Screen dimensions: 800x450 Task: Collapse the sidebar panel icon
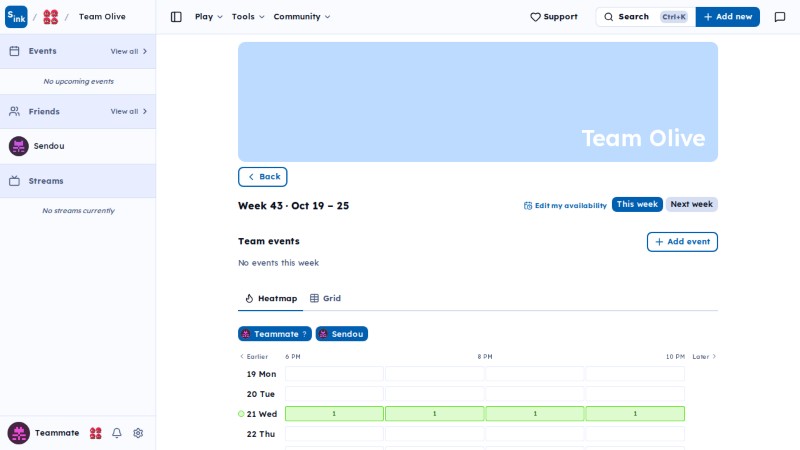pyautogui.click(x=176, y=17)
